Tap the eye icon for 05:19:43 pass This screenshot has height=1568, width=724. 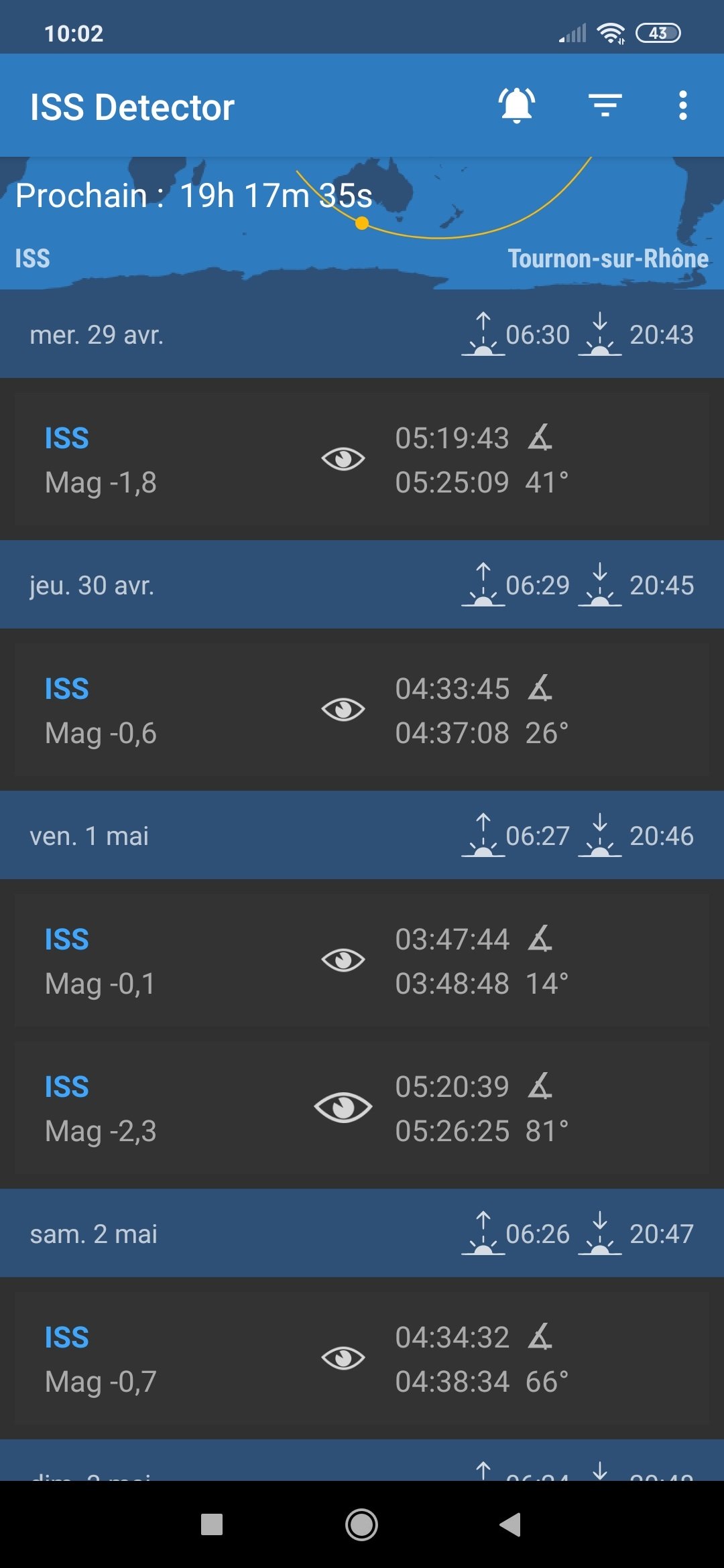tap(343, 459)
